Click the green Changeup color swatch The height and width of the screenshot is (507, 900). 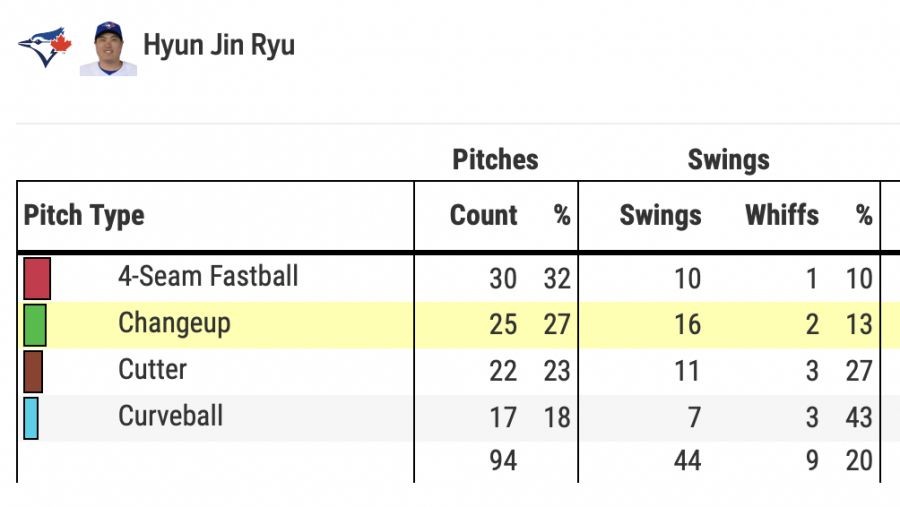(35, 325)
